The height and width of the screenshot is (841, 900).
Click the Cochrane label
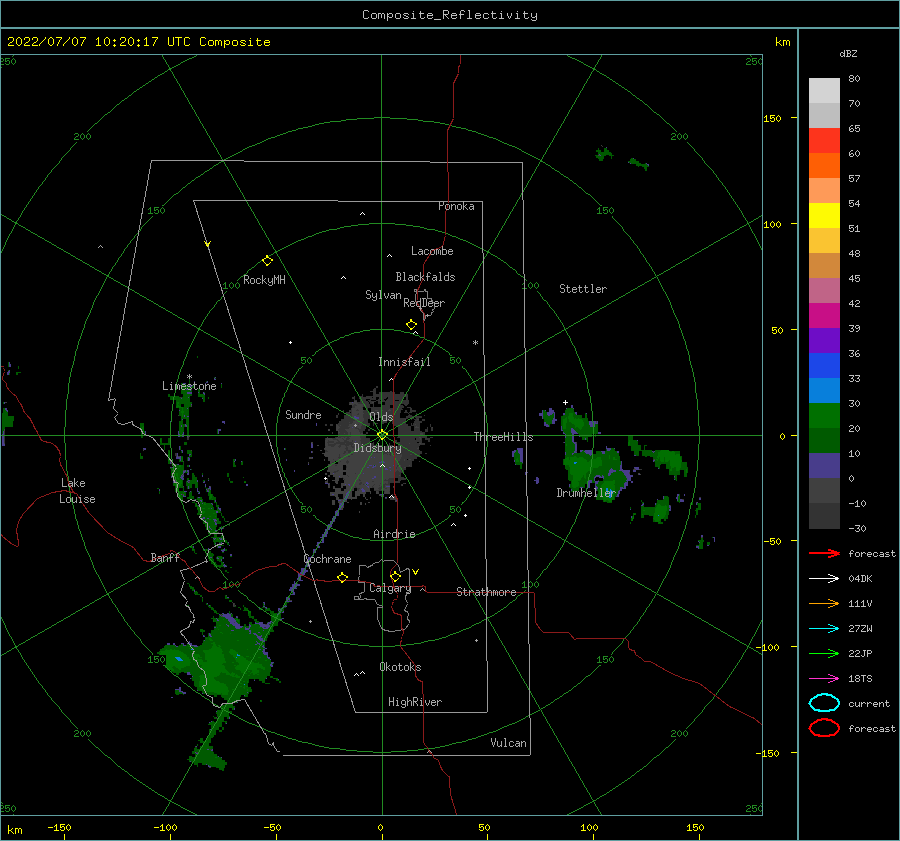327,559
